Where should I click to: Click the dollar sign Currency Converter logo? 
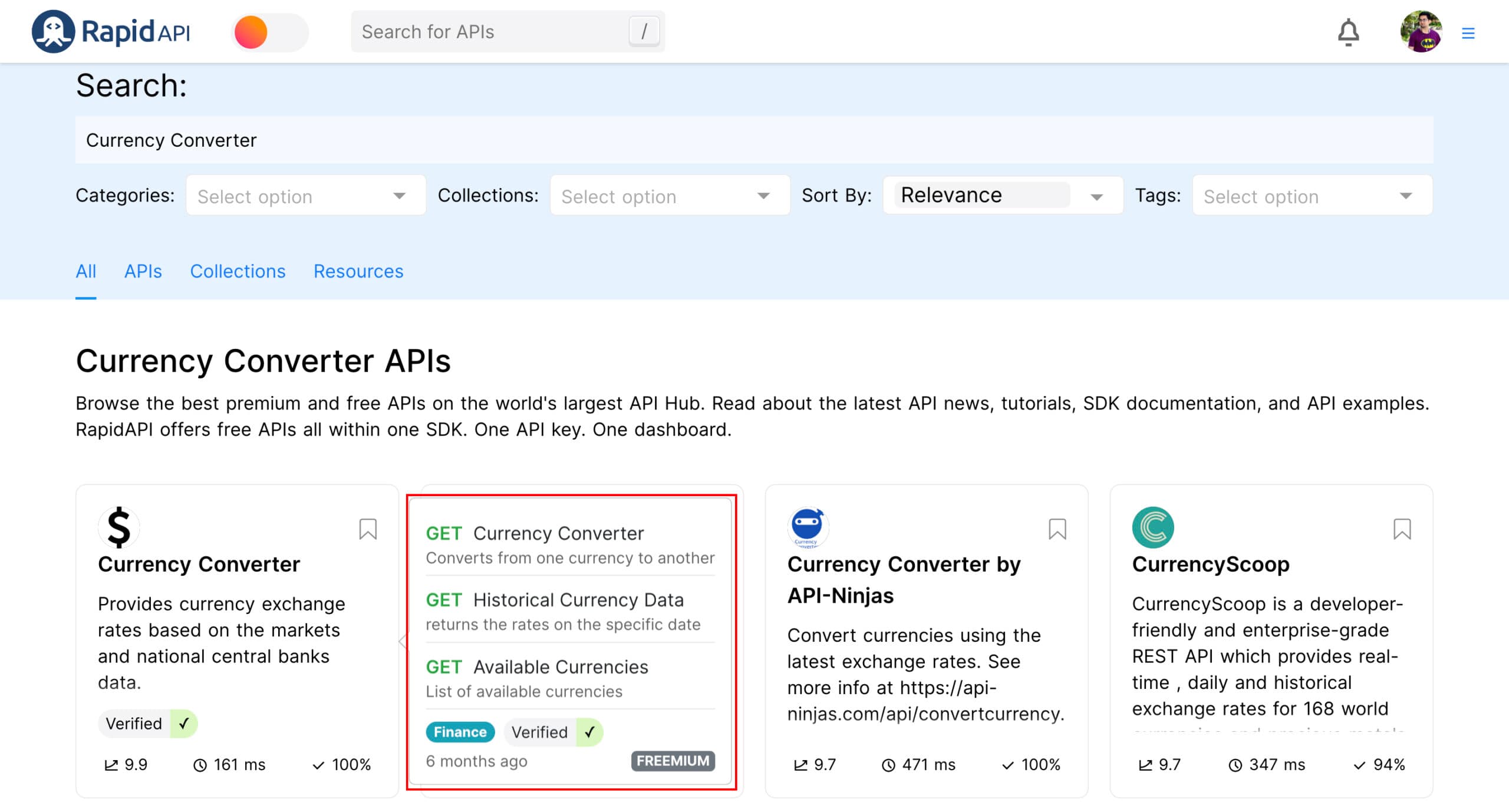[x=118, y=527]
